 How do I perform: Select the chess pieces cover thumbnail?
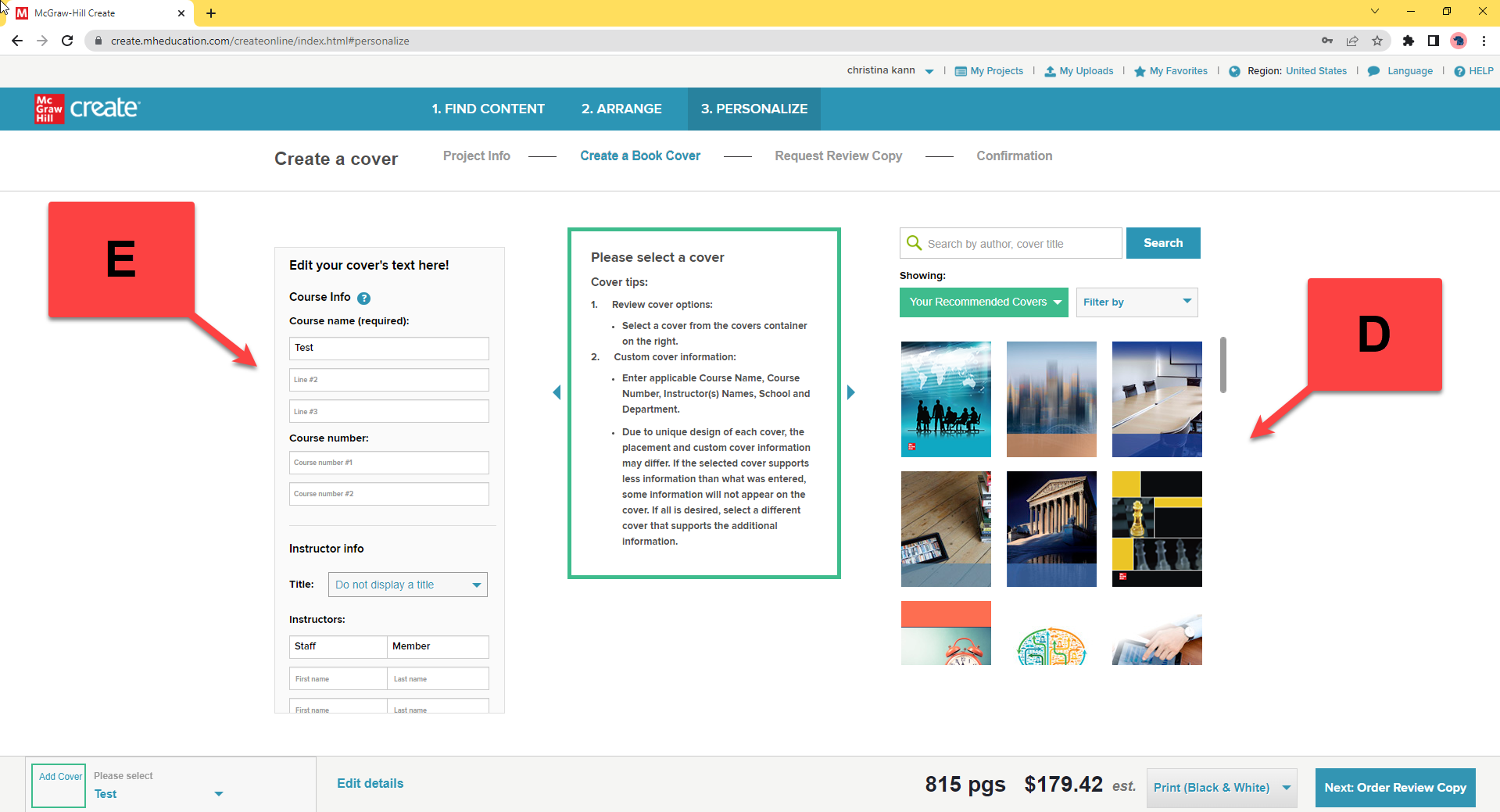coord(1156,529)
